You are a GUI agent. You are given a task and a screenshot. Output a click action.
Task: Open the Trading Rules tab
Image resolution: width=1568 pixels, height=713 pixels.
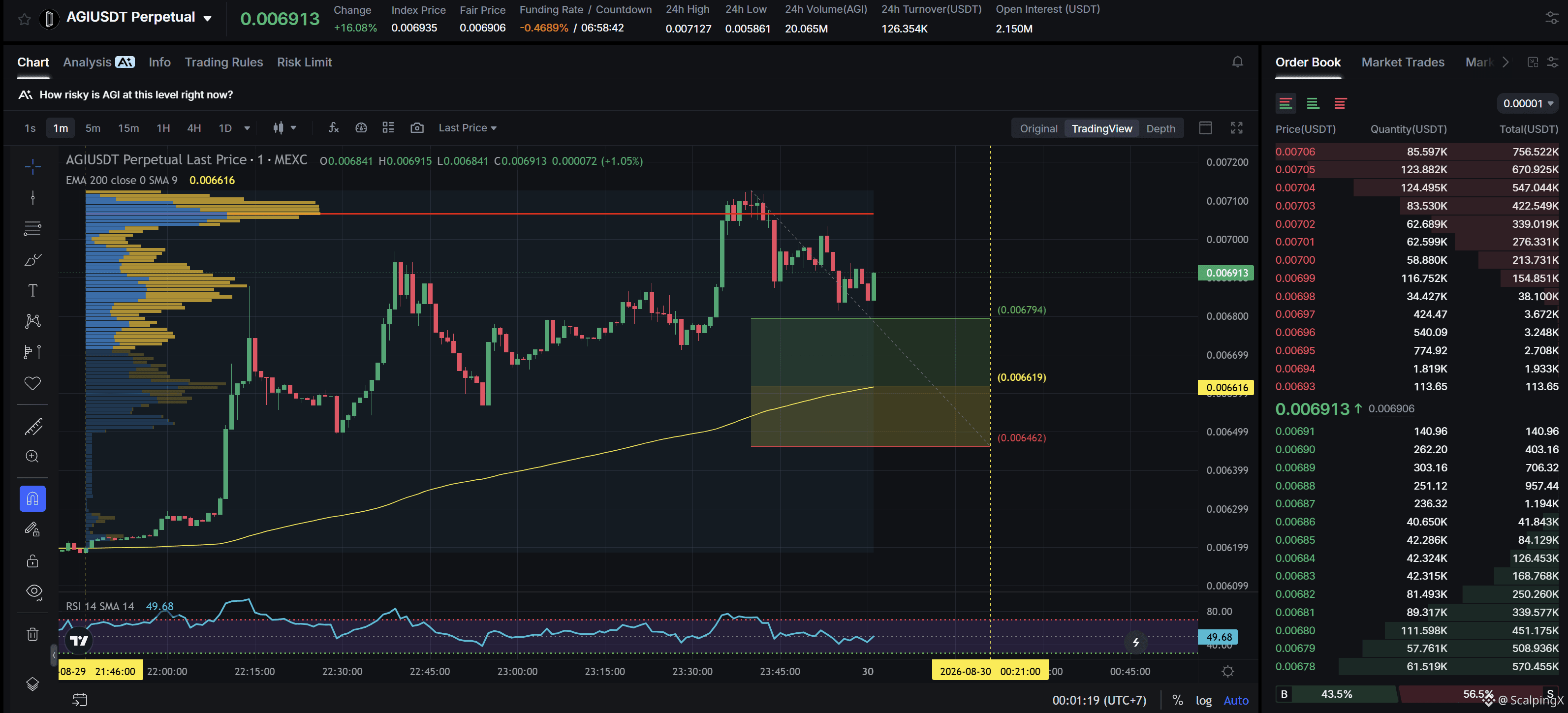point(223,62)
